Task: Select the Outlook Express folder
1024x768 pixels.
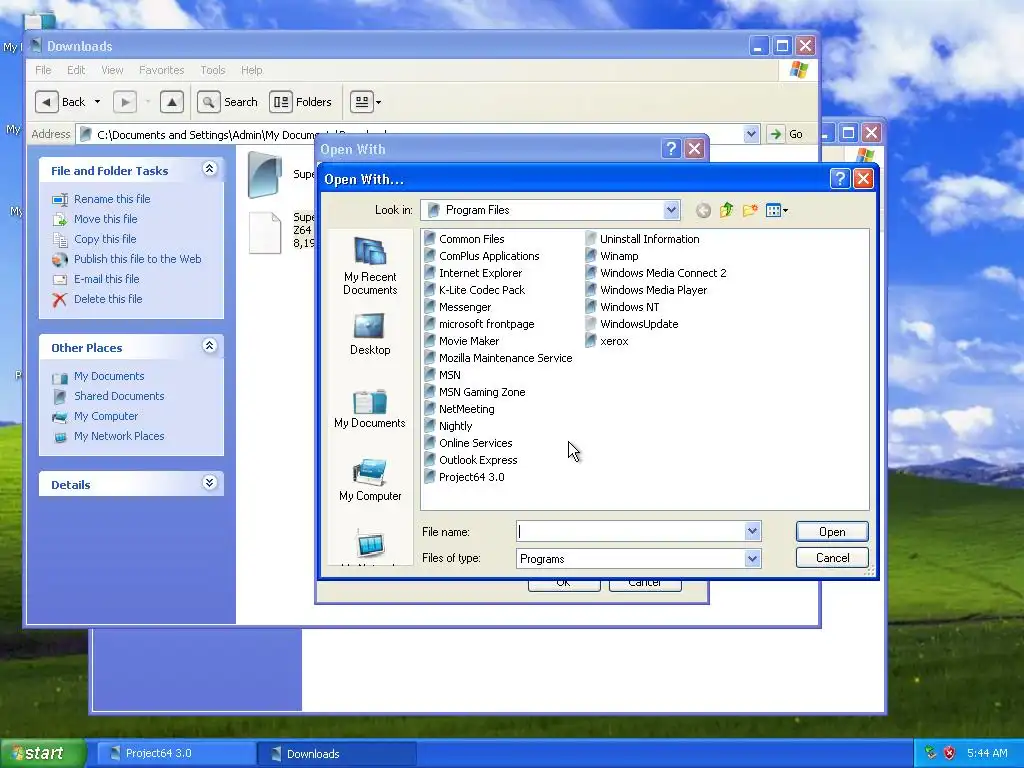Action: pos(471,460)
